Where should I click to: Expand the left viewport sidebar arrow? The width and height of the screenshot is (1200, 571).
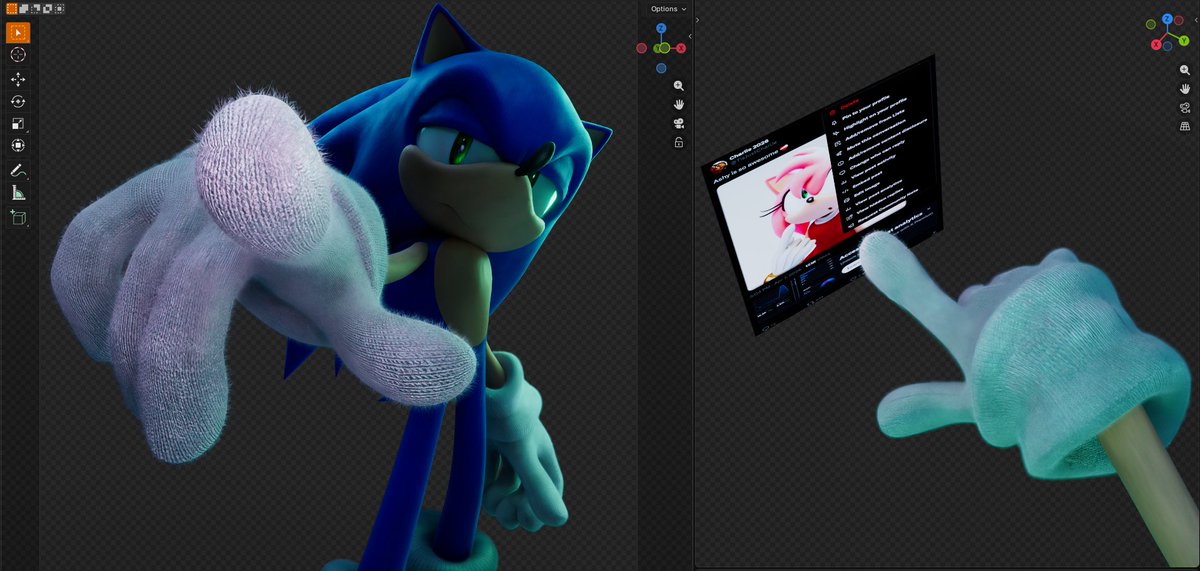click(690, 36)
